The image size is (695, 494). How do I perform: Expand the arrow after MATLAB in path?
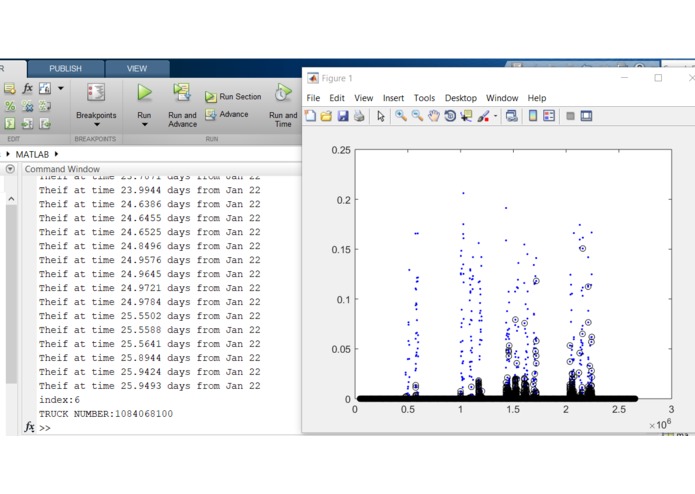pos(56,154)
